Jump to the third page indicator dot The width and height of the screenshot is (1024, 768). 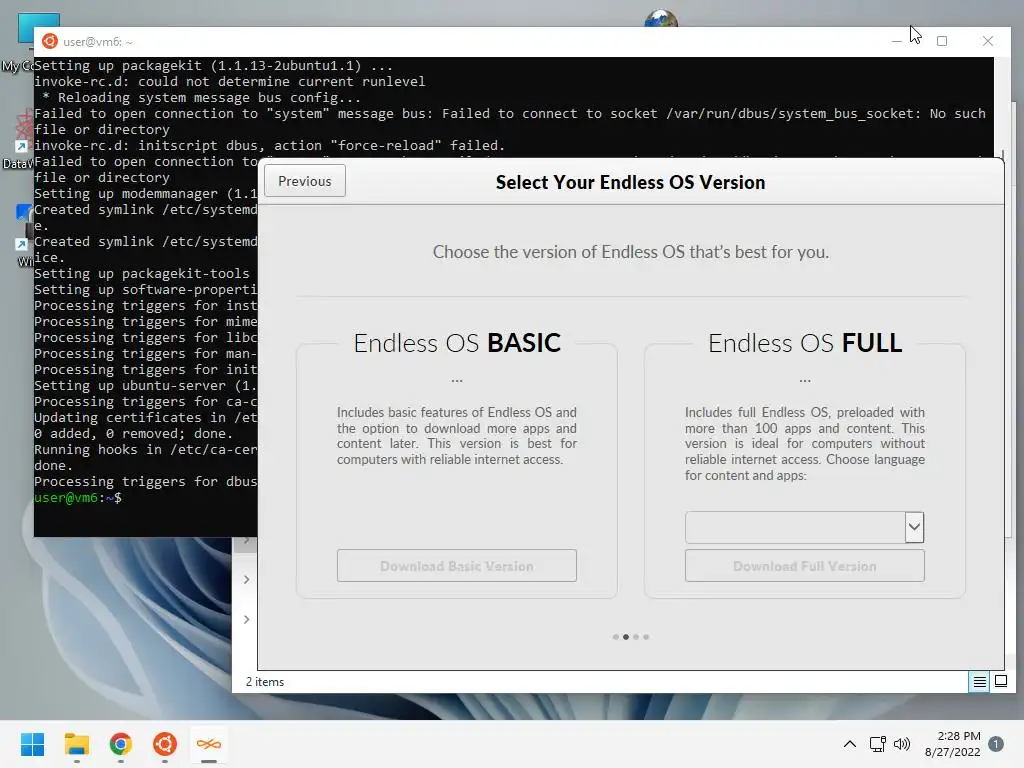tap(636, 637)
